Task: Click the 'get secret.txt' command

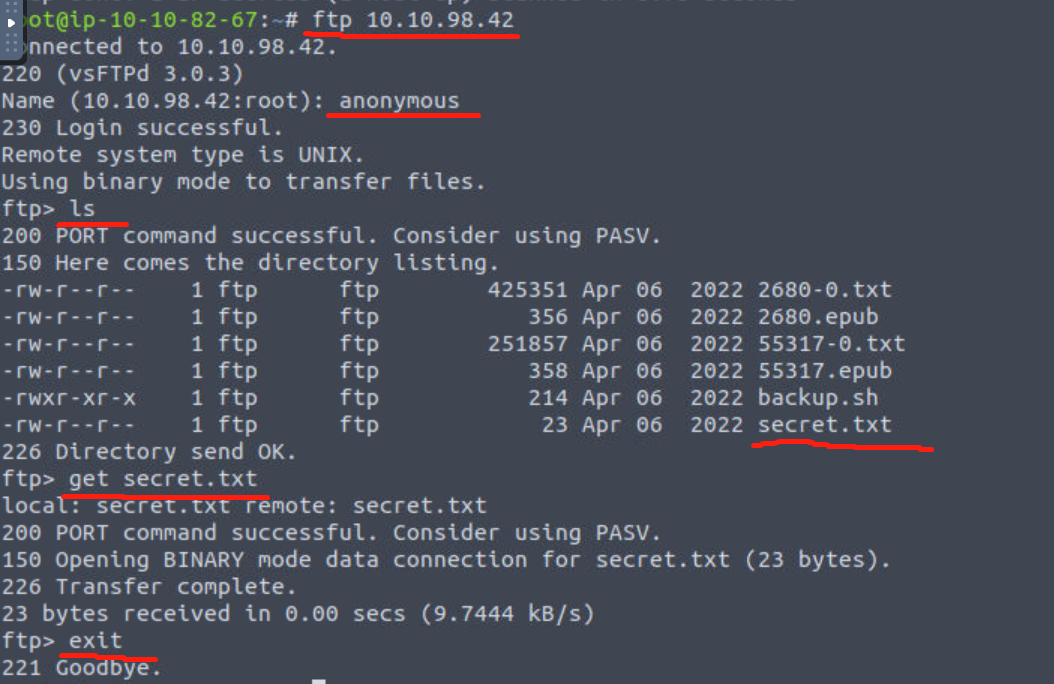Action: 163,478
